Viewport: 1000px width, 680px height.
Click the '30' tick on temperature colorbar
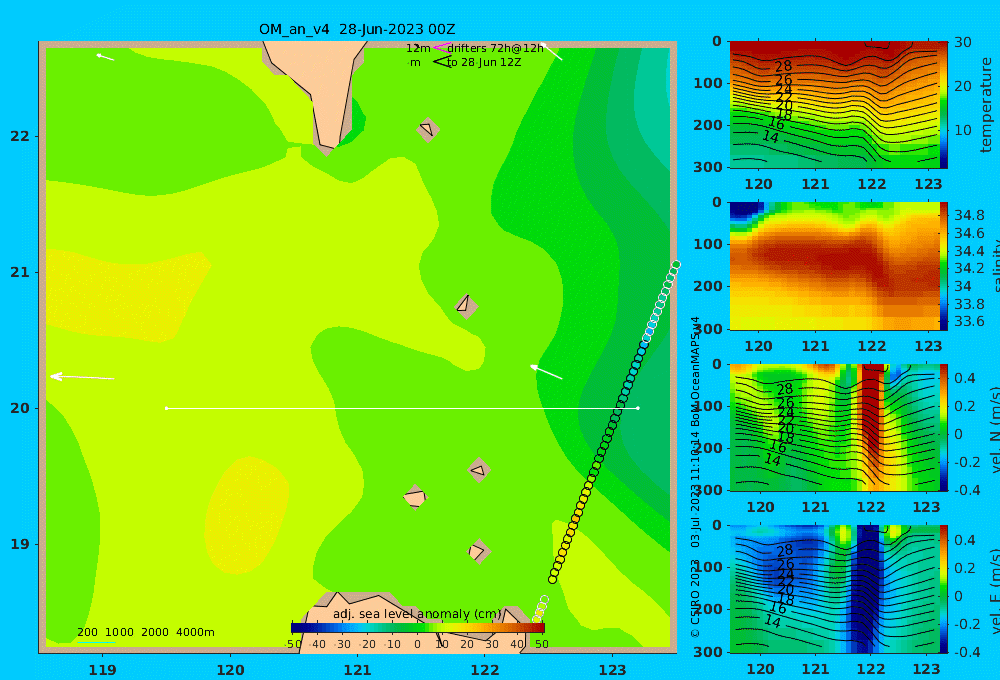tap(962, 42)
